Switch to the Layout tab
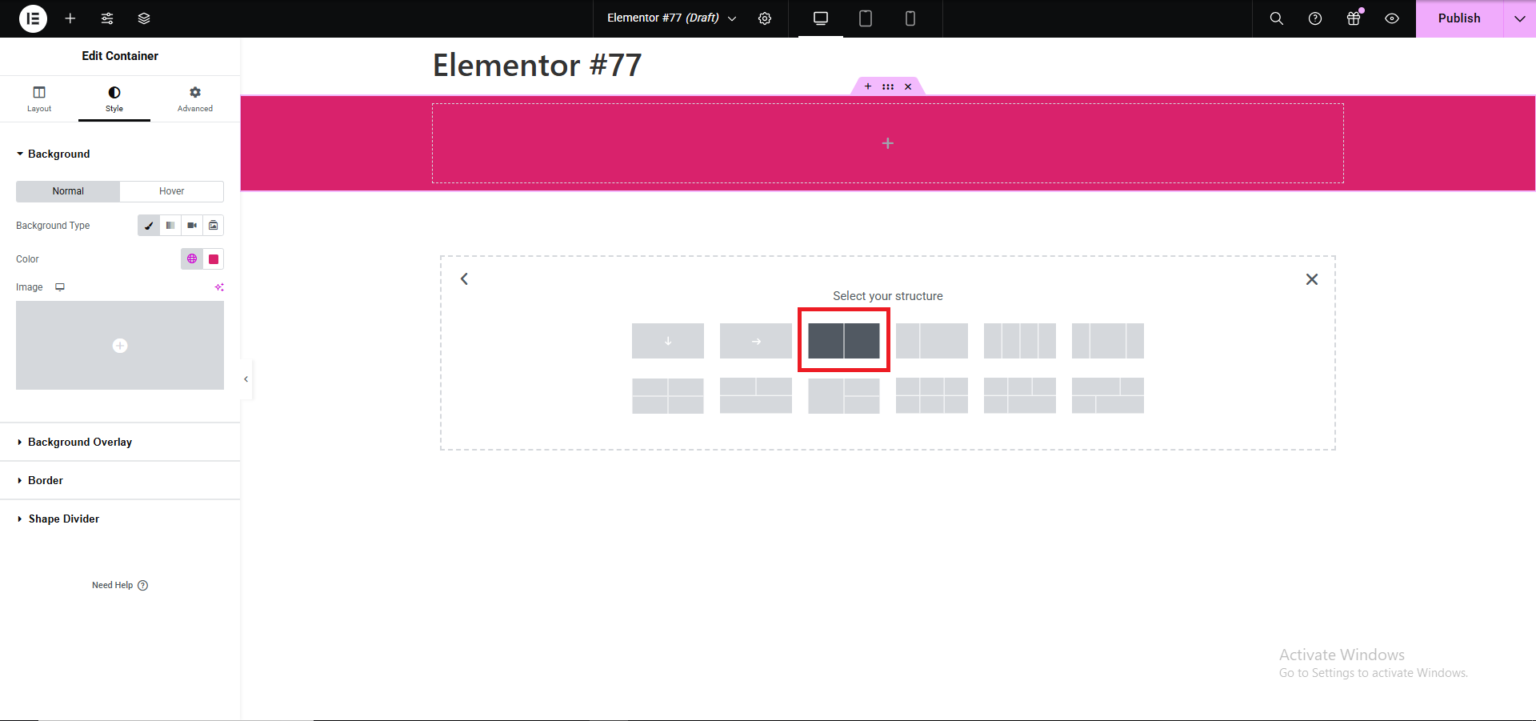 39,99
